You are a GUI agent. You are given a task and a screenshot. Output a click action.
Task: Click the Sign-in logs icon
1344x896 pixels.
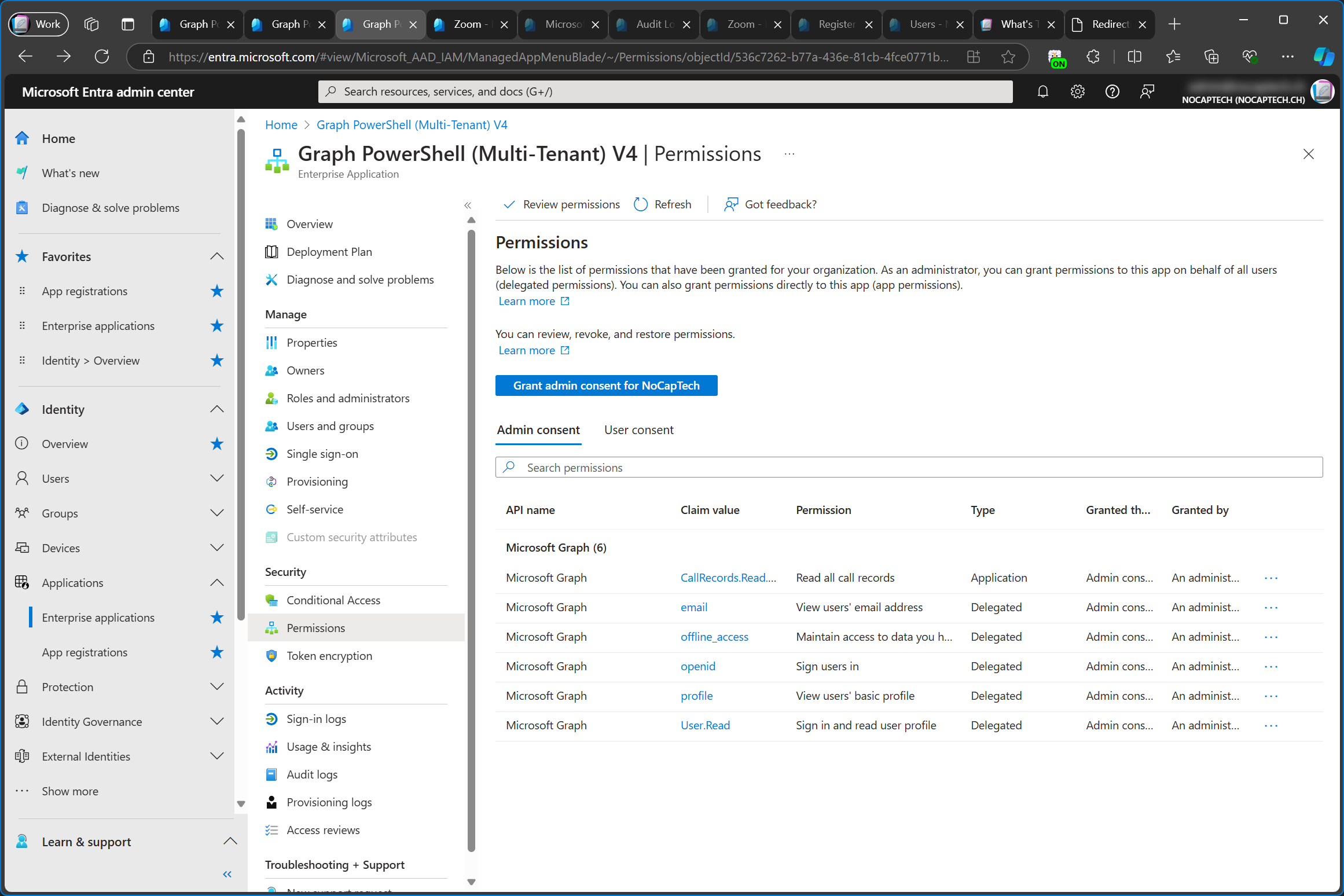[x=271, y=718]
